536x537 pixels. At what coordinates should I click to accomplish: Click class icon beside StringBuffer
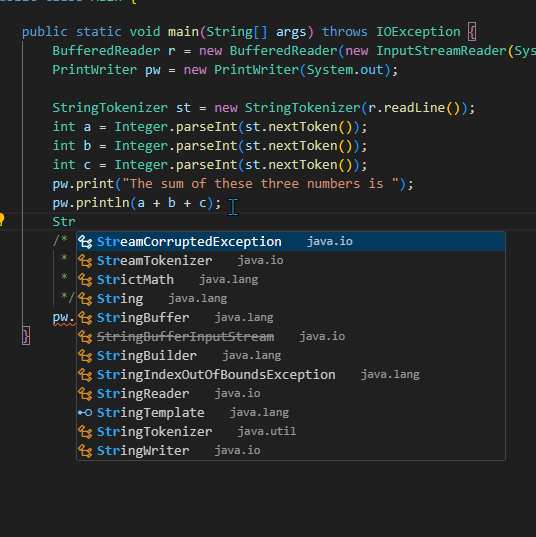[x=85, y=318]
